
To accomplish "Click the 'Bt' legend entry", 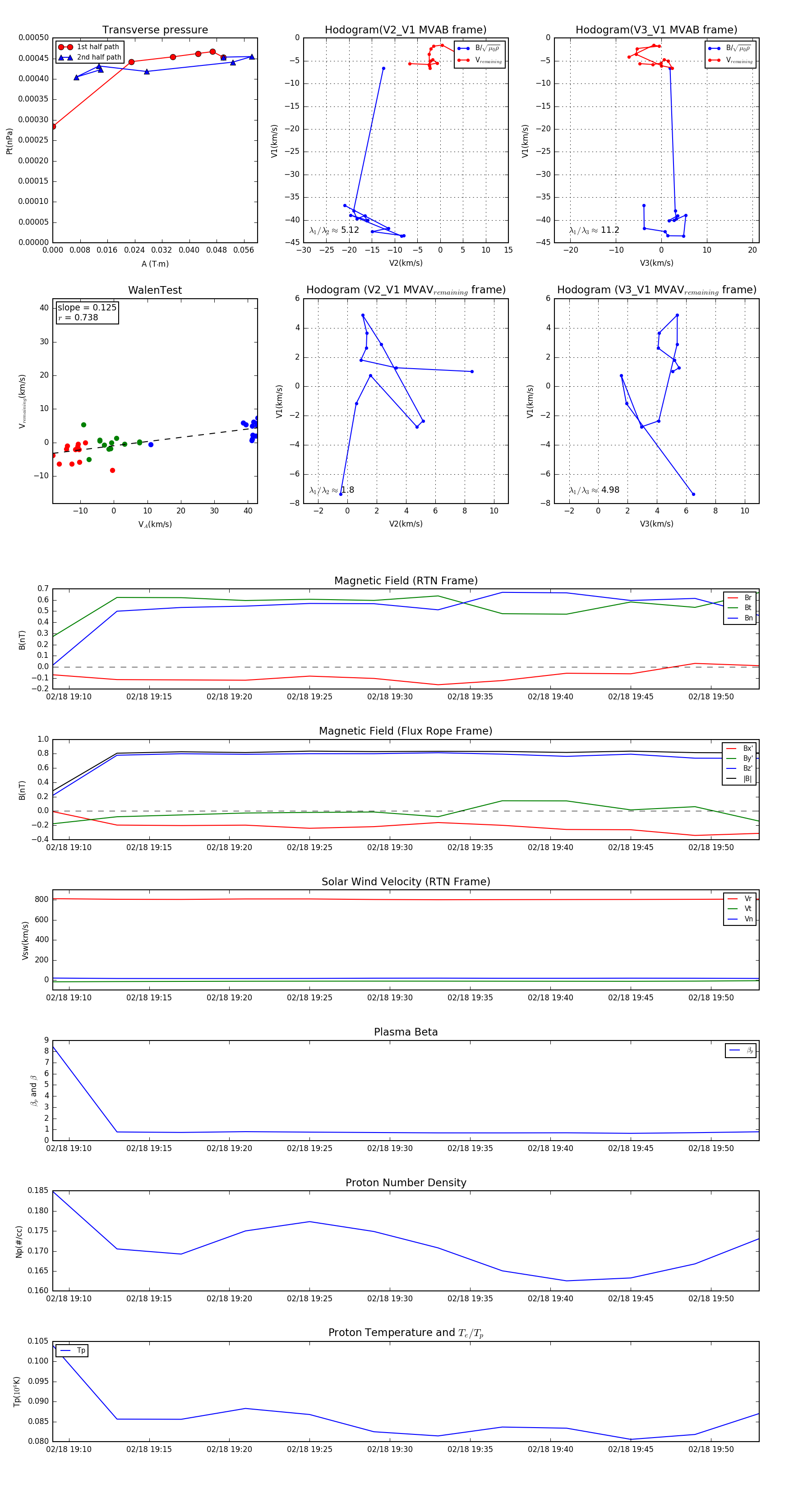I will [740, 608].
